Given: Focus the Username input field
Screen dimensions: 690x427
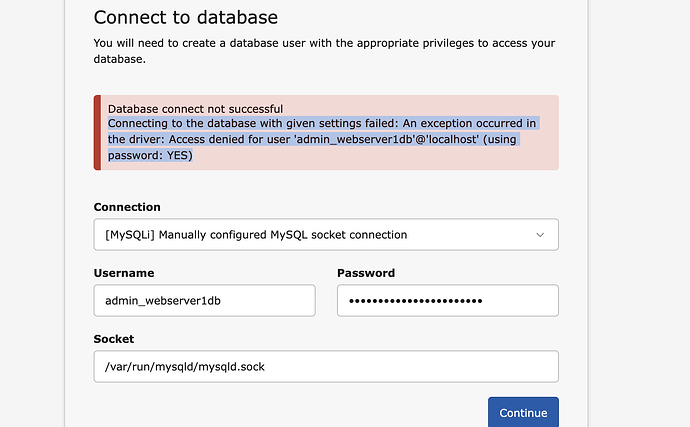Looking at the screenshot, I should point(204,300).
